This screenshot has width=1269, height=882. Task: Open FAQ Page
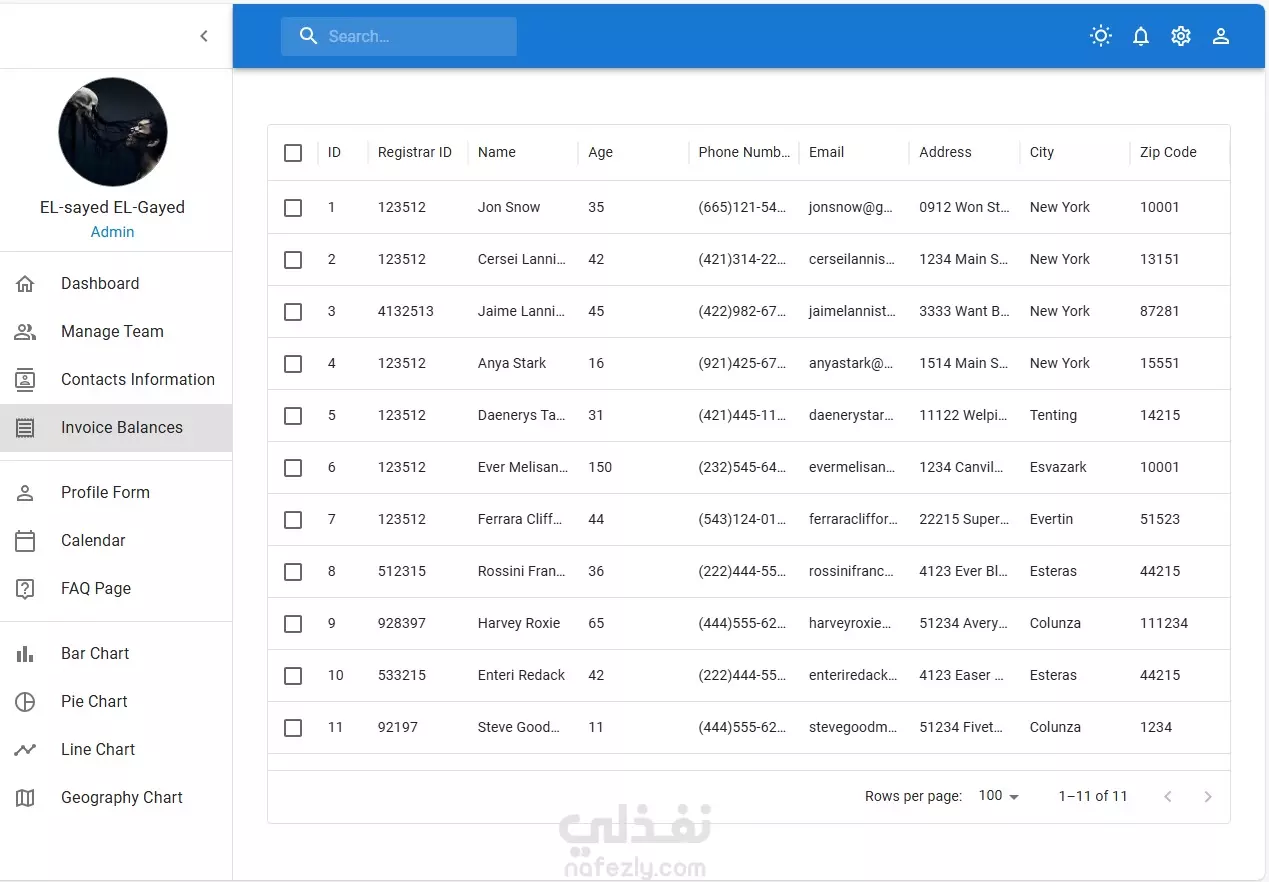[x=116, y=589]
